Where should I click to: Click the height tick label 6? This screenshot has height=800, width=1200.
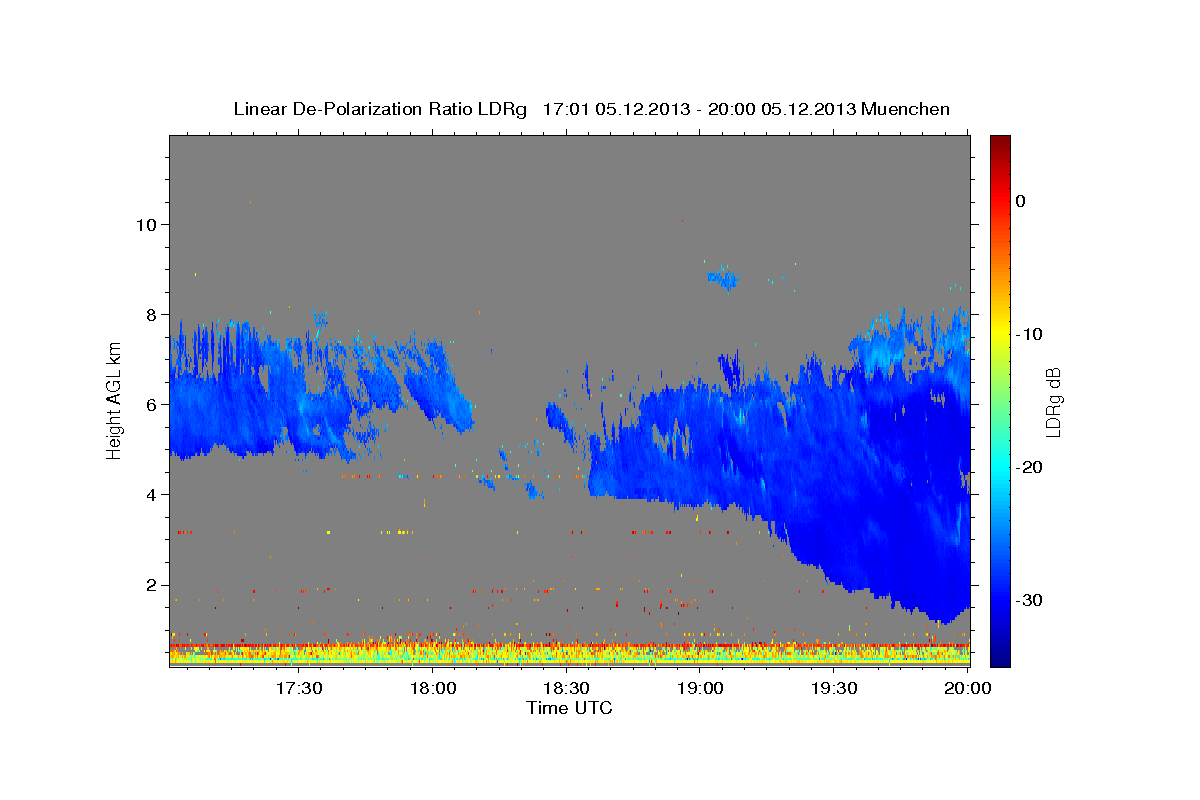coord(150,404)
